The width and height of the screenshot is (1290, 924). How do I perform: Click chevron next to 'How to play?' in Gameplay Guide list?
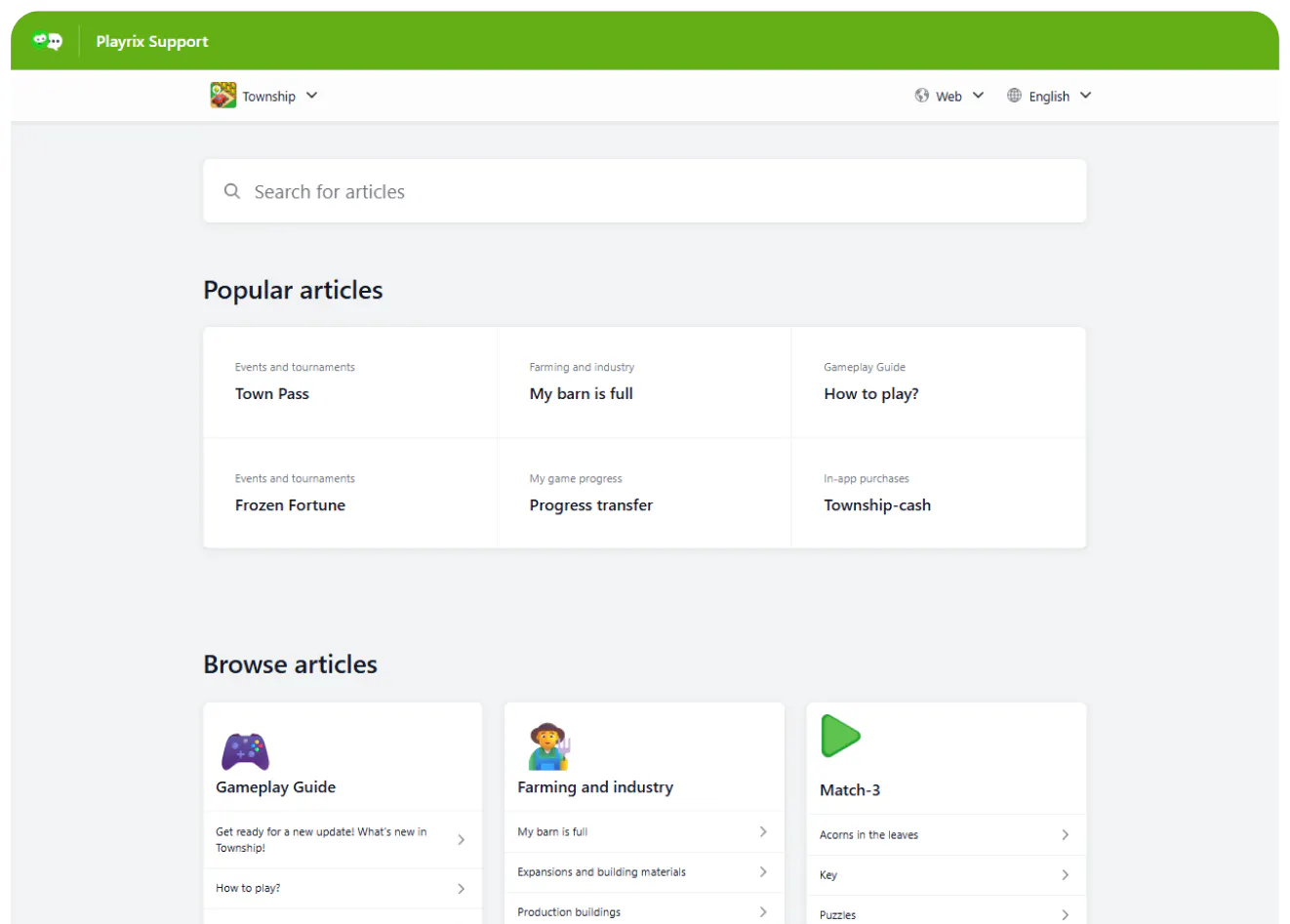click(462, 889)
